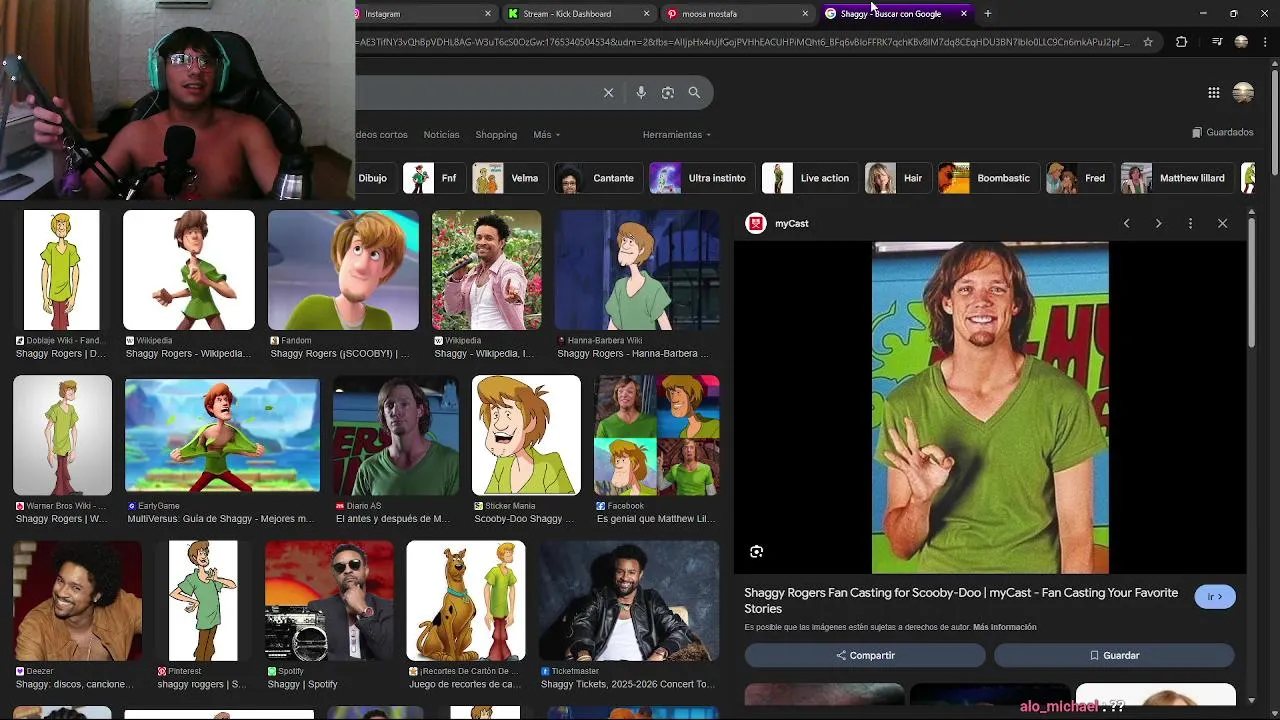The image size is (1280, 720).
Task: Switch to the Stream - Kick Dashboard tab
Action: coord(577,14)
